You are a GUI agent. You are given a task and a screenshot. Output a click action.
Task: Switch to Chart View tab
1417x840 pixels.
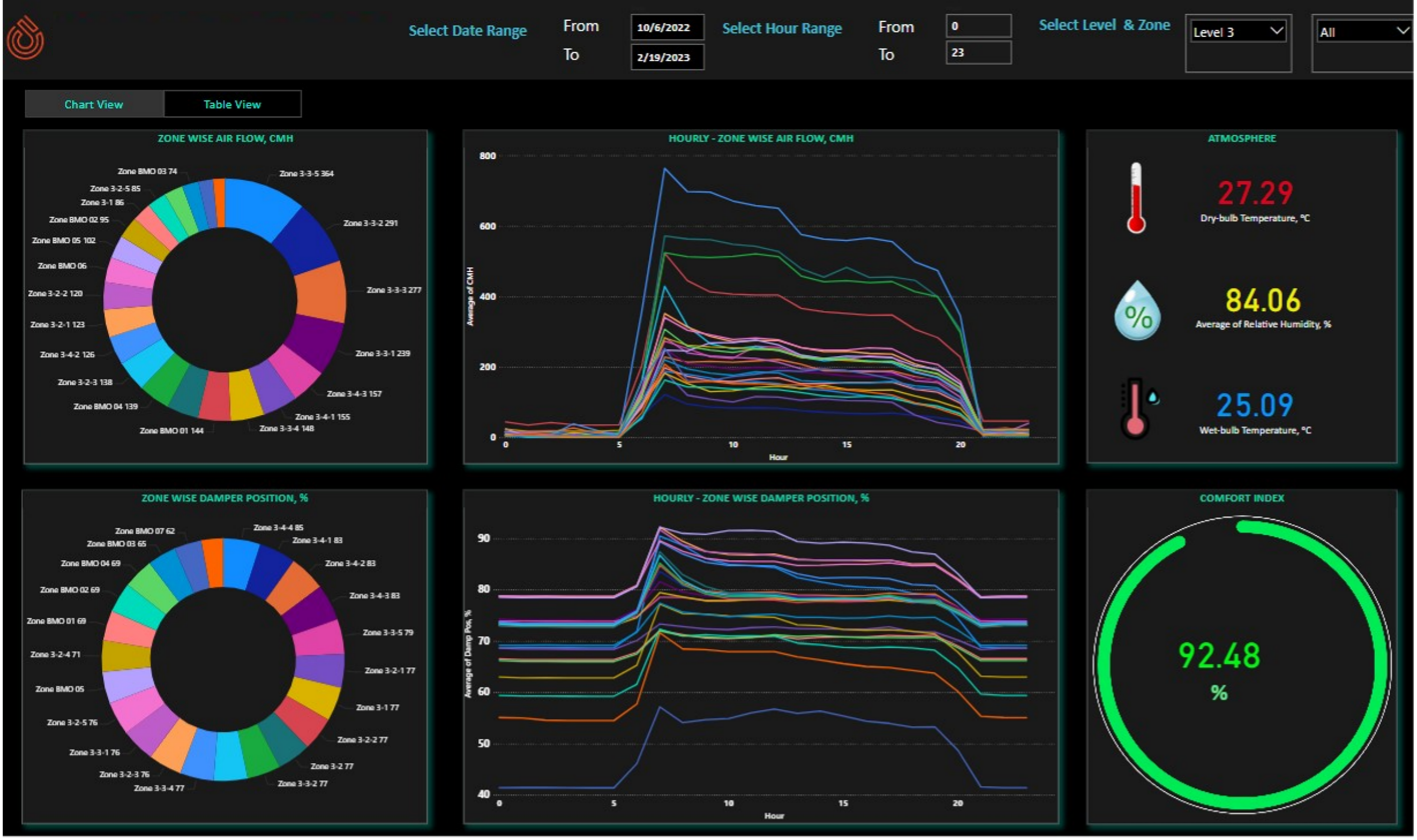coord(94,104)
